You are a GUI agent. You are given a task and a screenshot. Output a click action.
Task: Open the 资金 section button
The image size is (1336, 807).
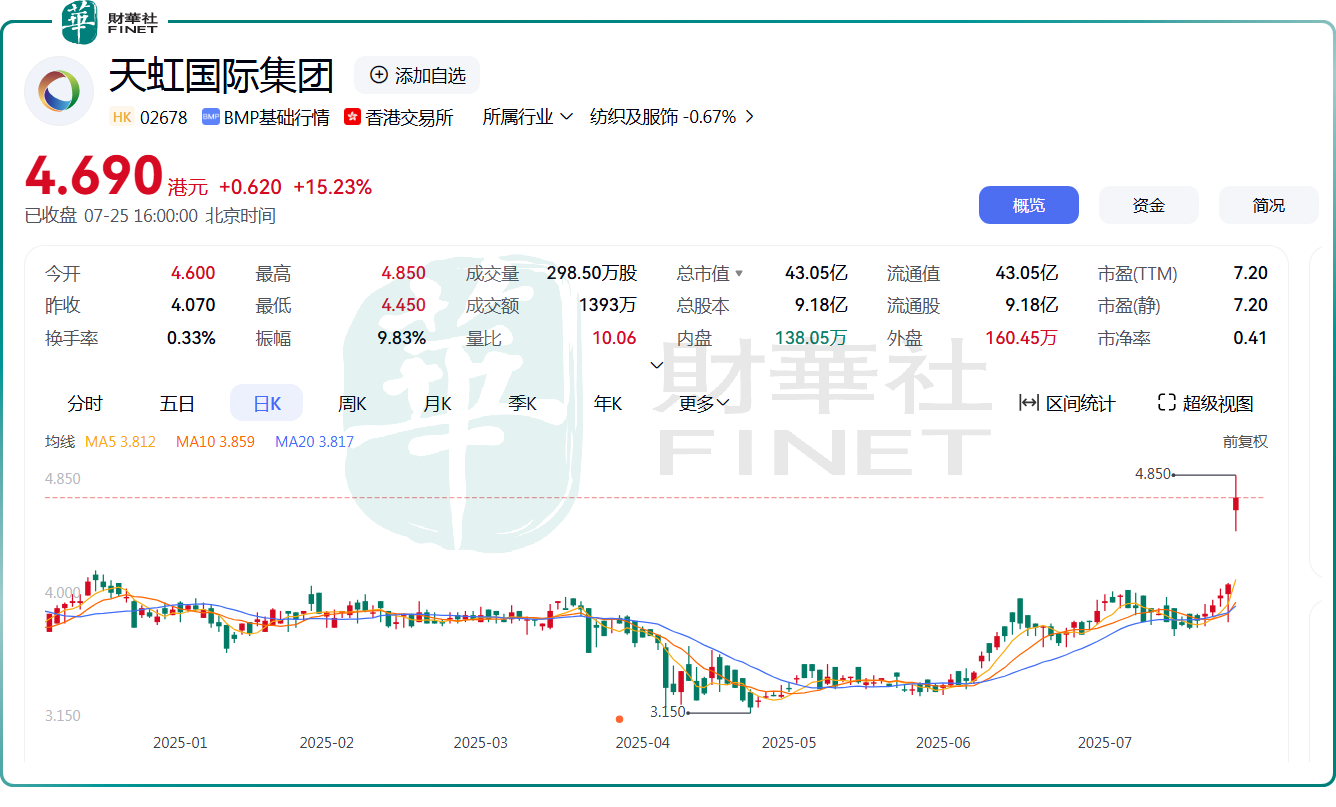coord(1148,205)
